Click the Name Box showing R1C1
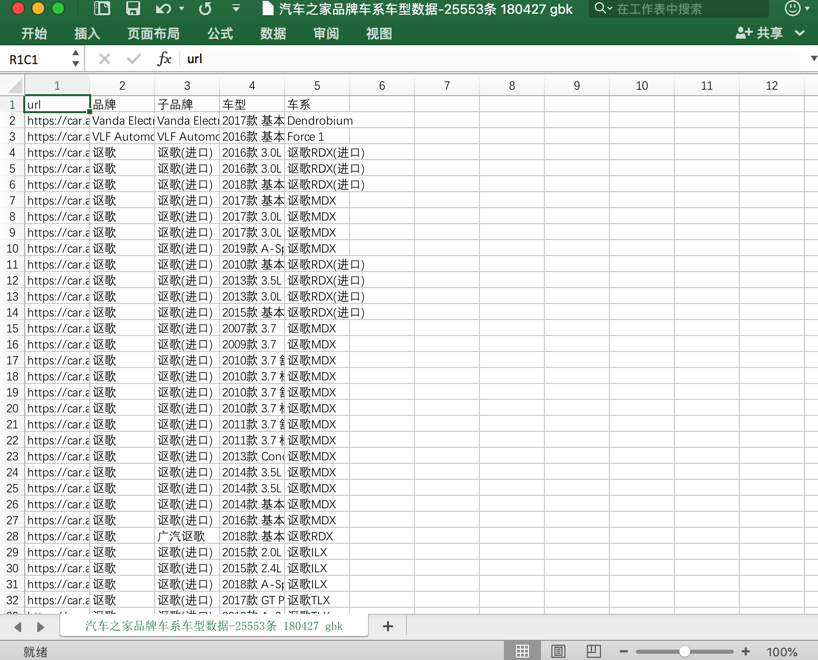 click(x=37, y=59)
